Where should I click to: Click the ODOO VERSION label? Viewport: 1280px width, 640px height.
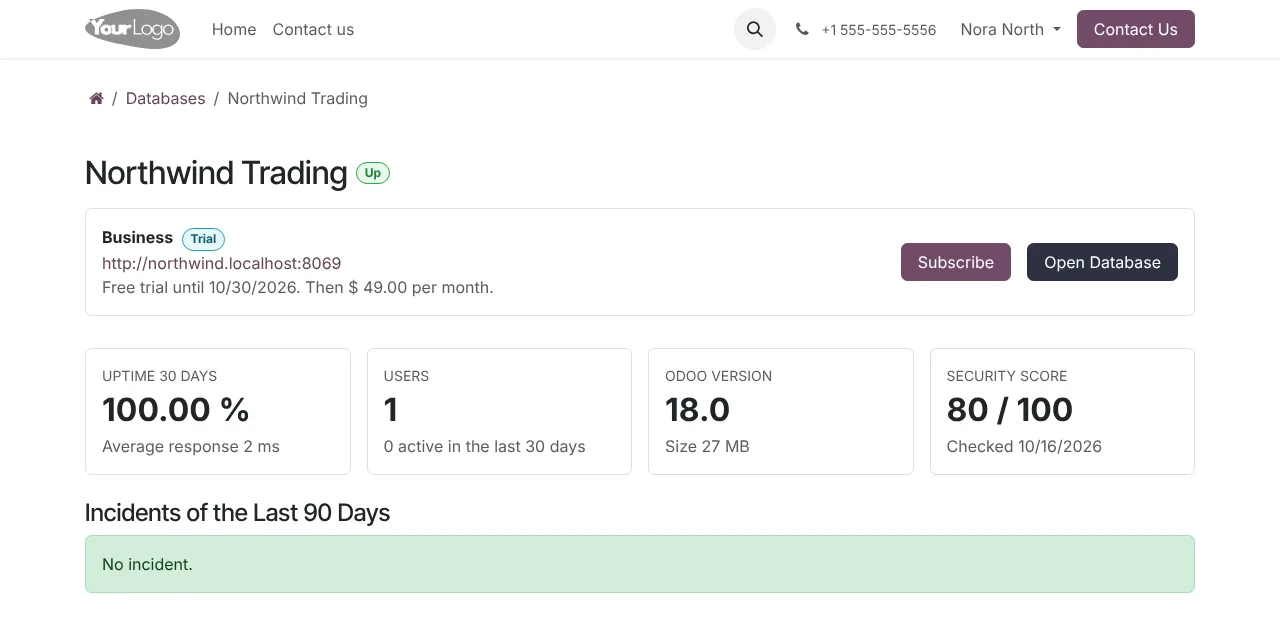click(718, 376)
